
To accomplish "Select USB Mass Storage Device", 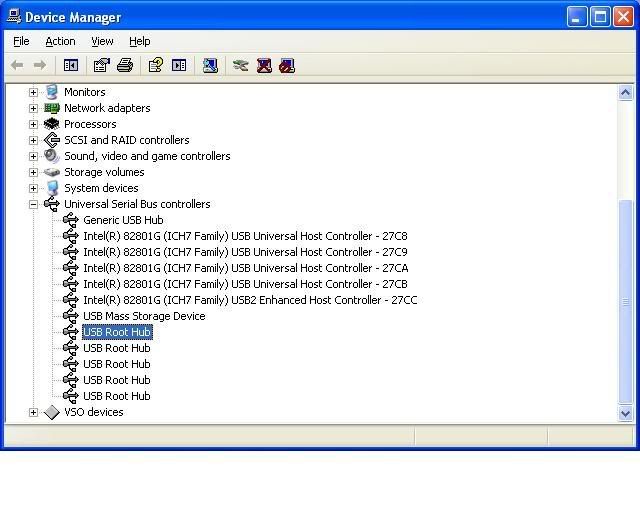I will (144, 316).
